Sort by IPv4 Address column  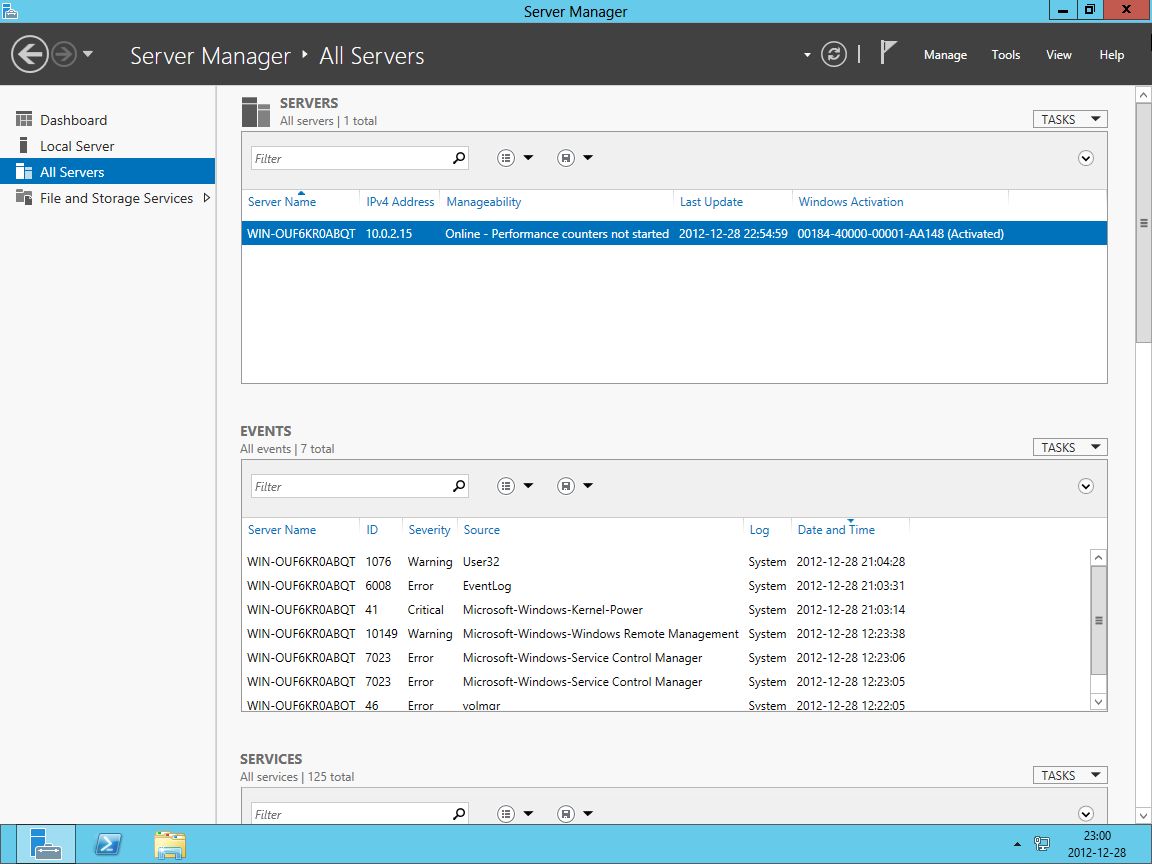point(400,201)
